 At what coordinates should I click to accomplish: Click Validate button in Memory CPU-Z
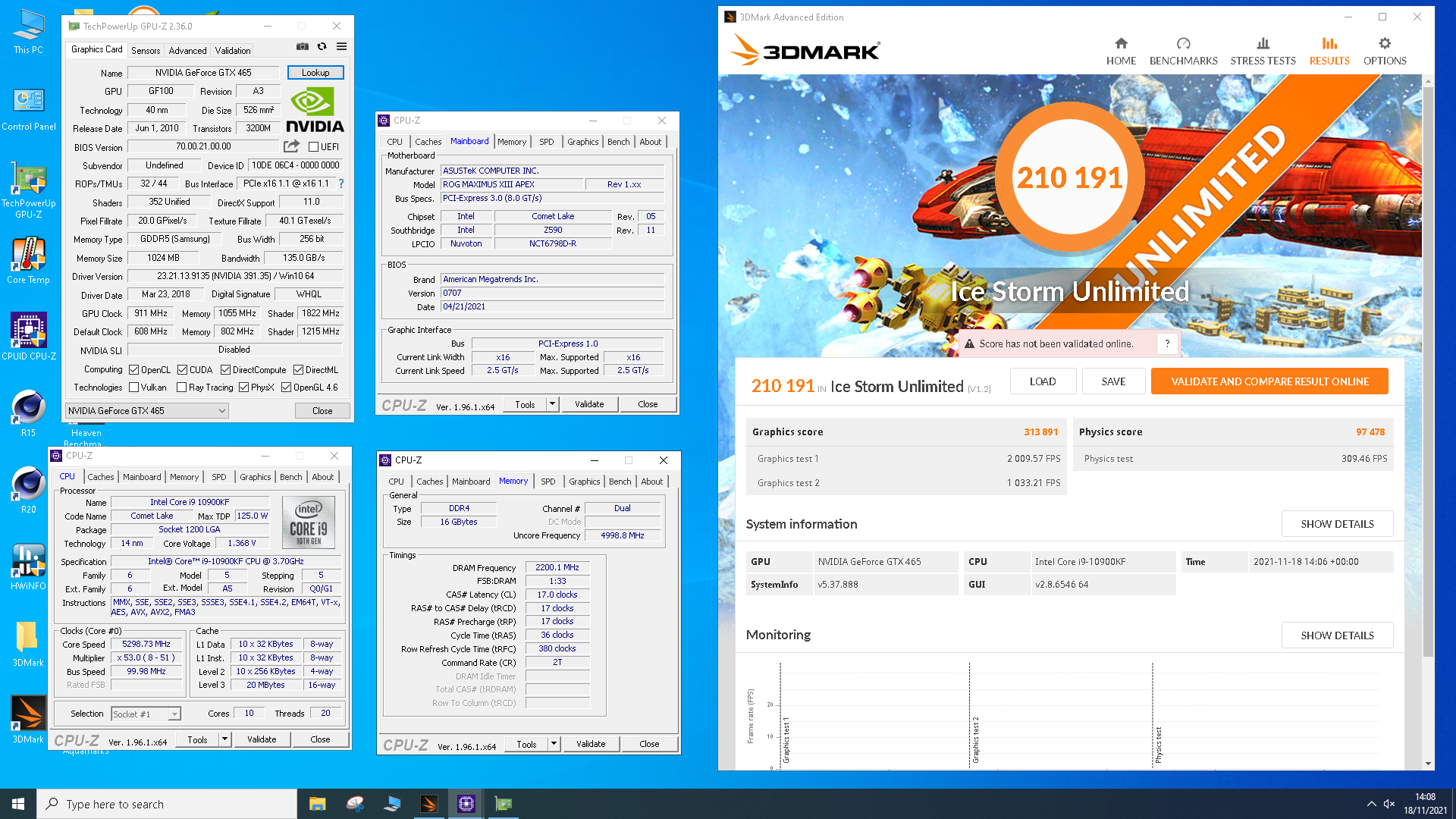pos(591,744)
